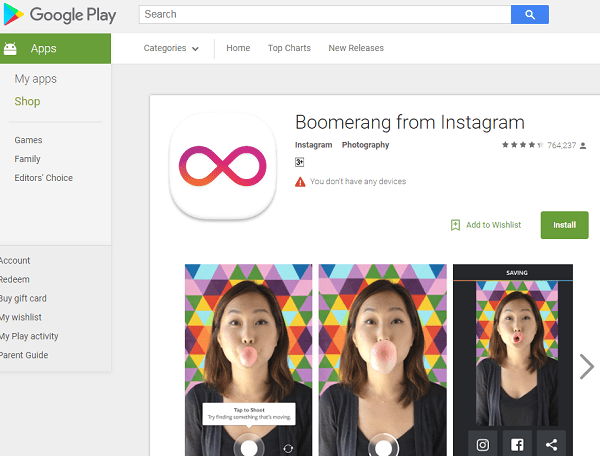The width and height of the screenshot is (600, 456).
Task: Open the Redeem link
Action: pyautogui.click(x=15, y=279)
